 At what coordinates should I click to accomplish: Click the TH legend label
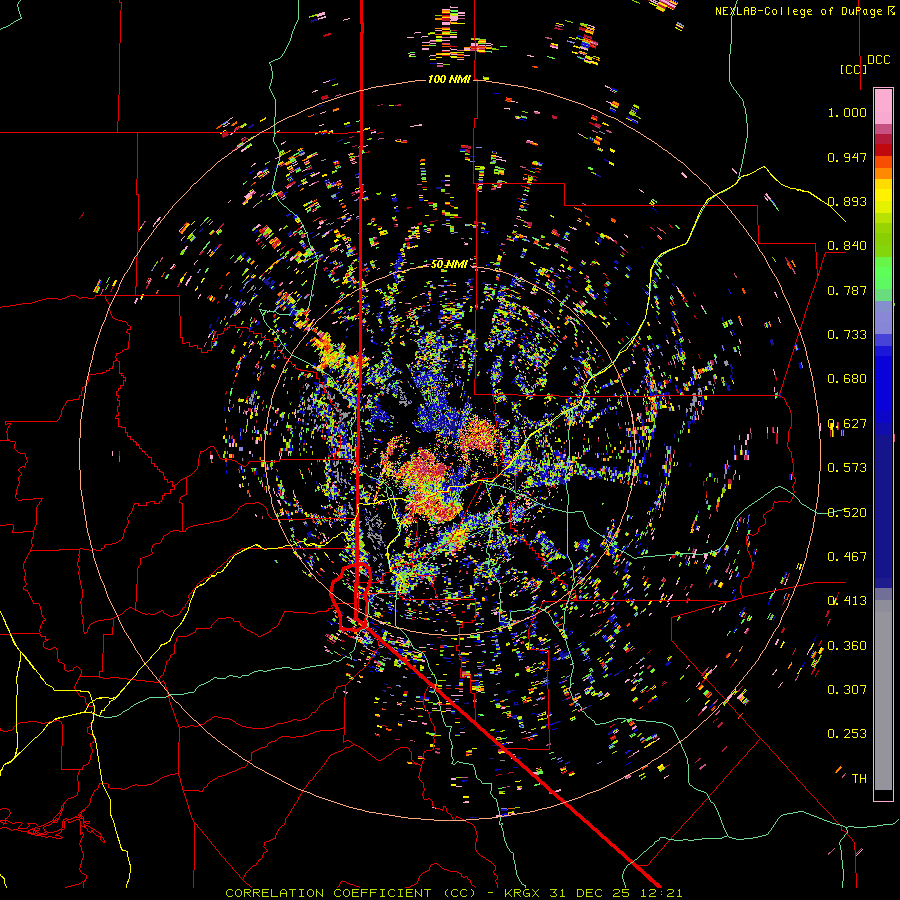tap(859, 779)
